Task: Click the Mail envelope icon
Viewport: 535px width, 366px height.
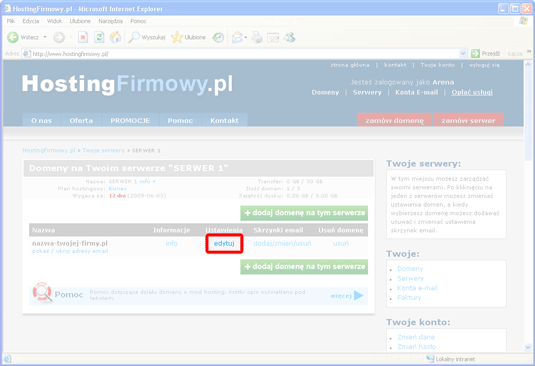Action: 237,37
